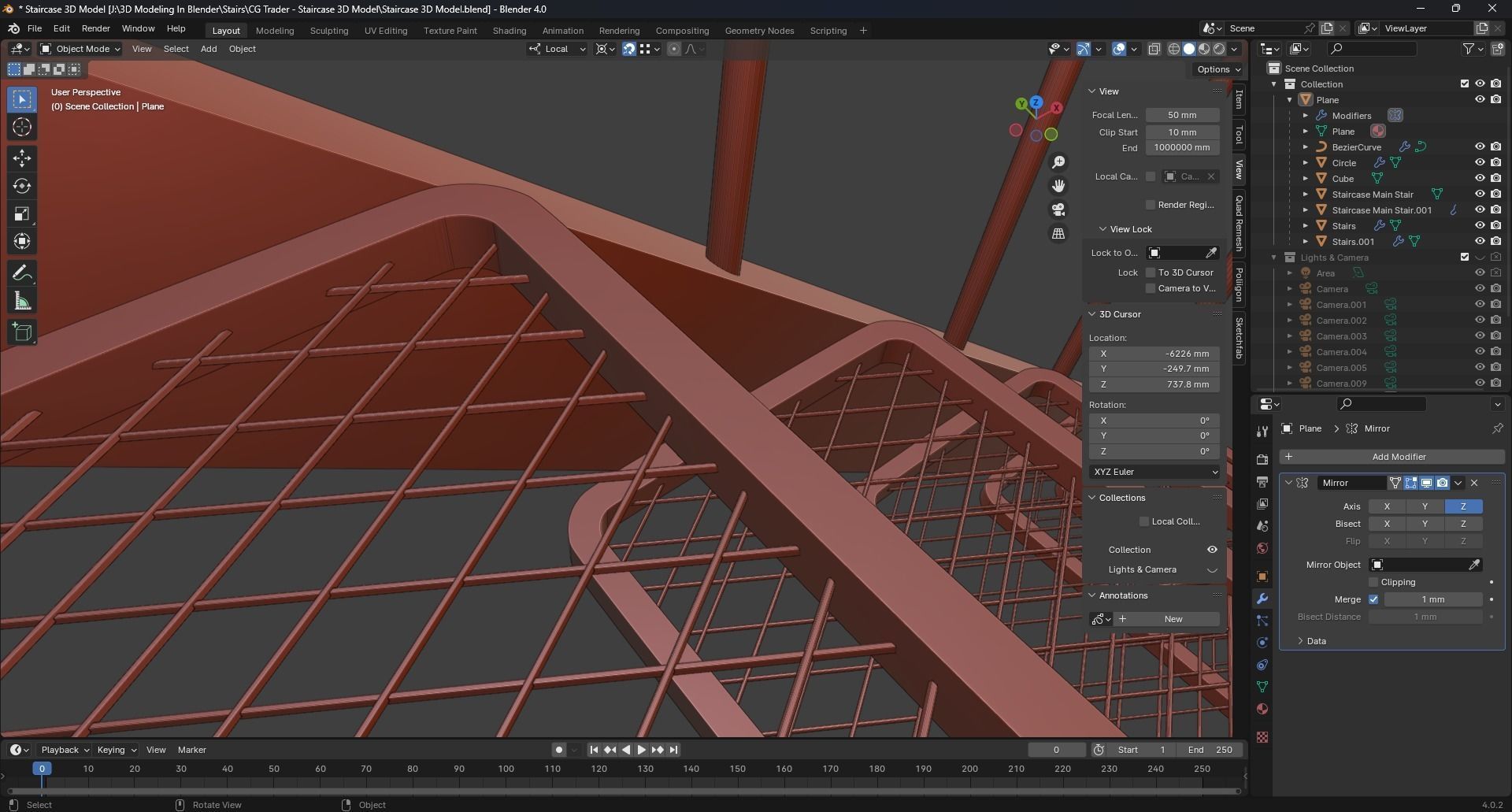
Task: Open the Options dropdown in viewport
Action: (1217, 69)
